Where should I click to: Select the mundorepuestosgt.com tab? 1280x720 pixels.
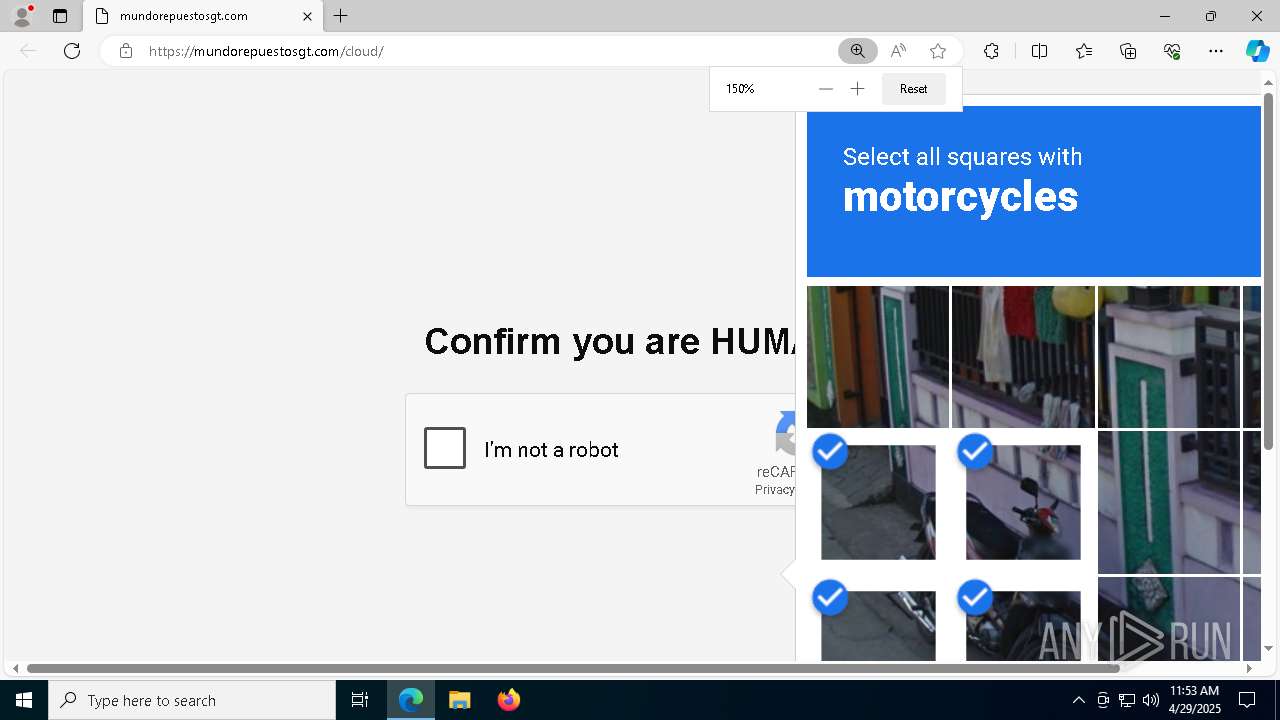(x=203, y=16)
